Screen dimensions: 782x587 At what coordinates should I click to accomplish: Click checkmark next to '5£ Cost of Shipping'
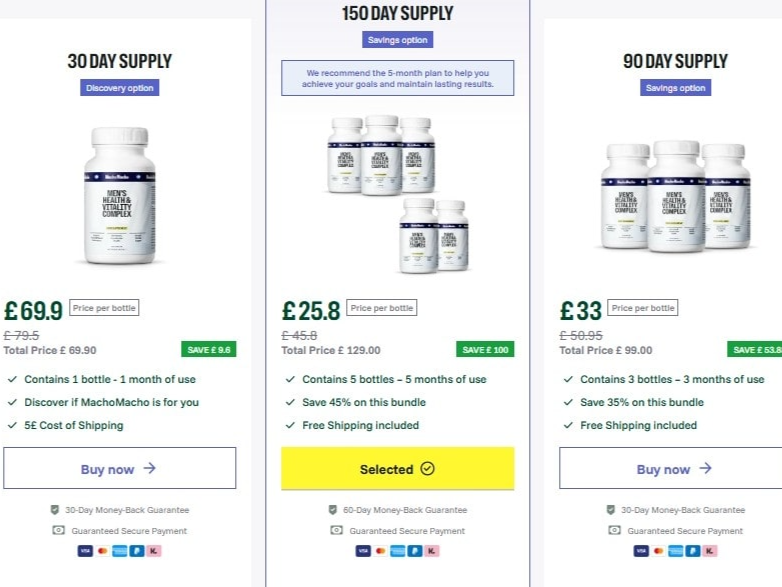point(12,426)
